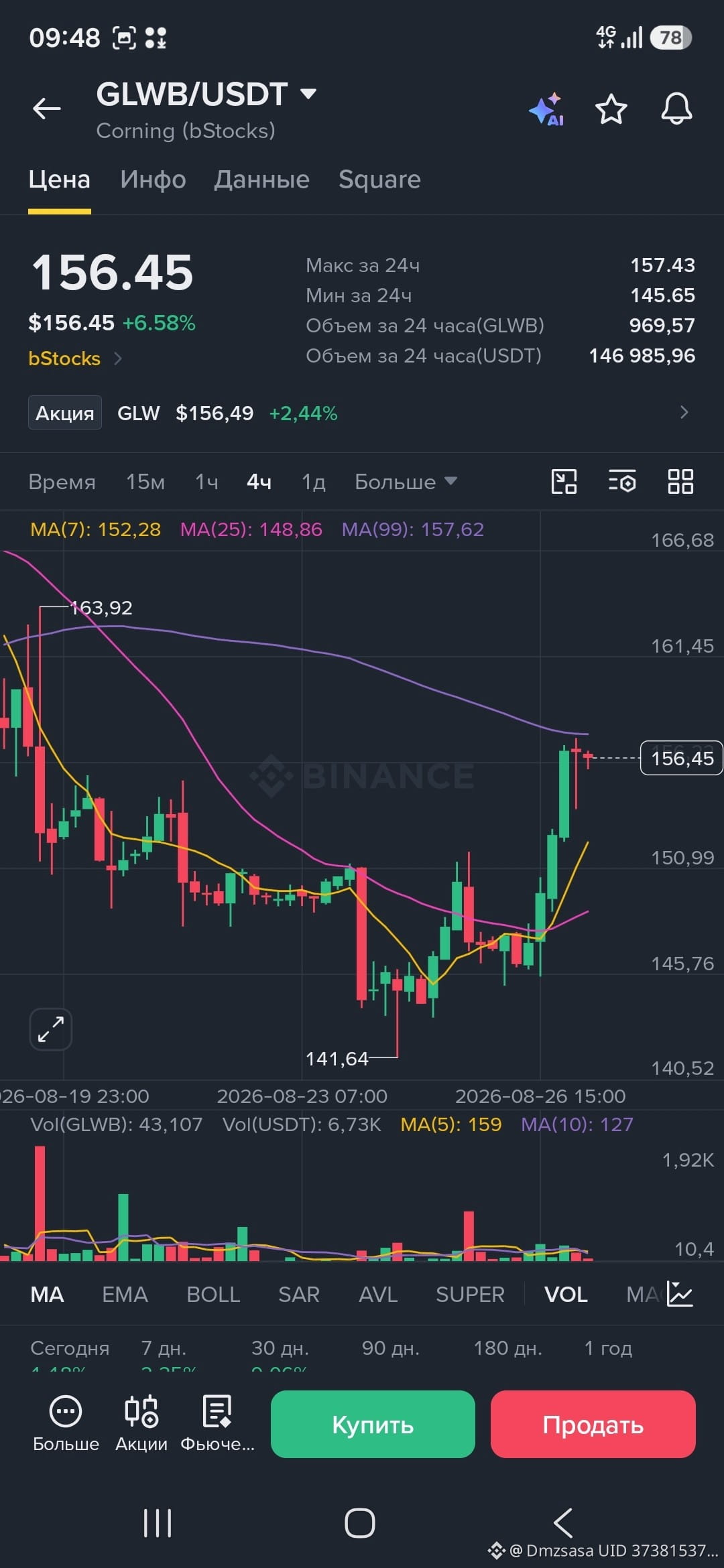This screenshot has height=1568, width=724.
Task: Open indicator chart settings icon near VOL
Action: [680, 1294]
